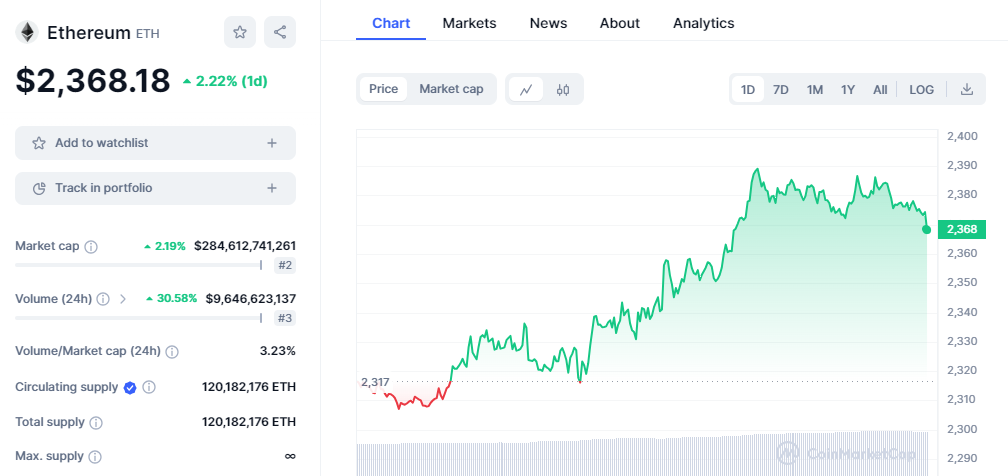Click the green current price dot on chart
This screenshot has width=1008, height=476.
[x=926, y=230]
